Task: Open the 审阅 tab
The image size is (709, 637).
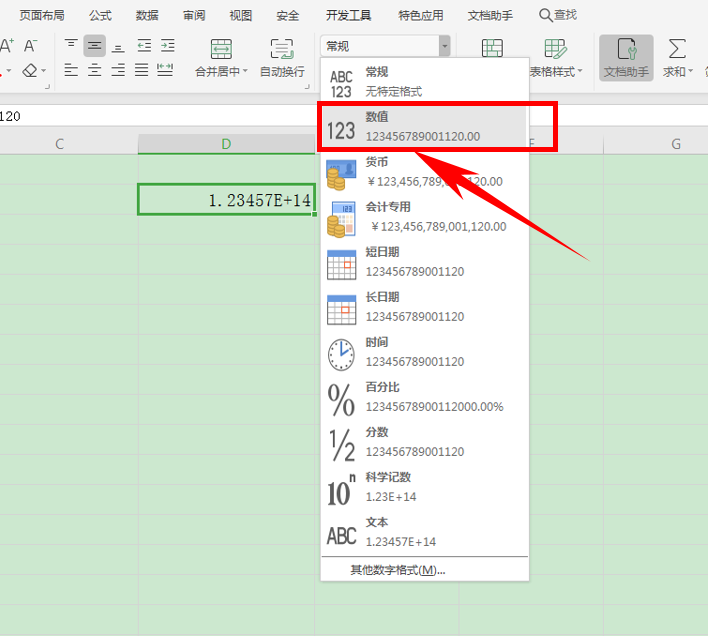Action: [x=194, y=16]
